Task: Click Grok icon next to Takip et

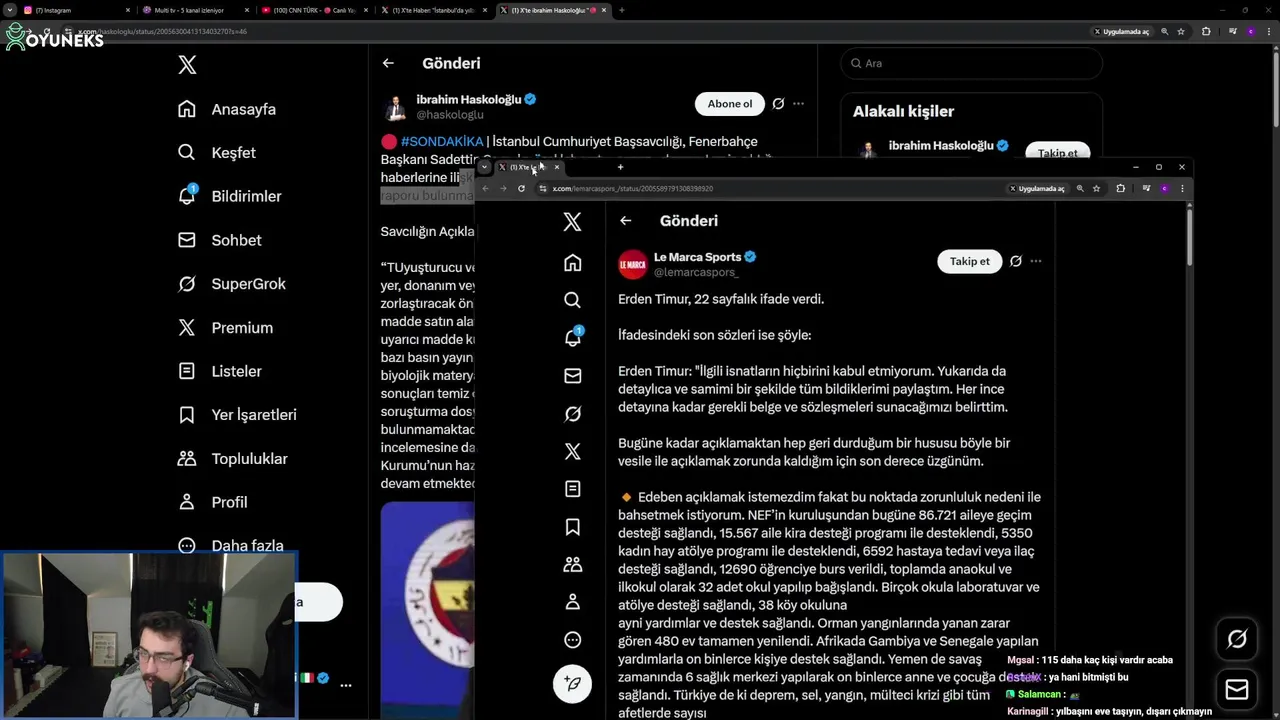Action: (x=1015, y=261)
